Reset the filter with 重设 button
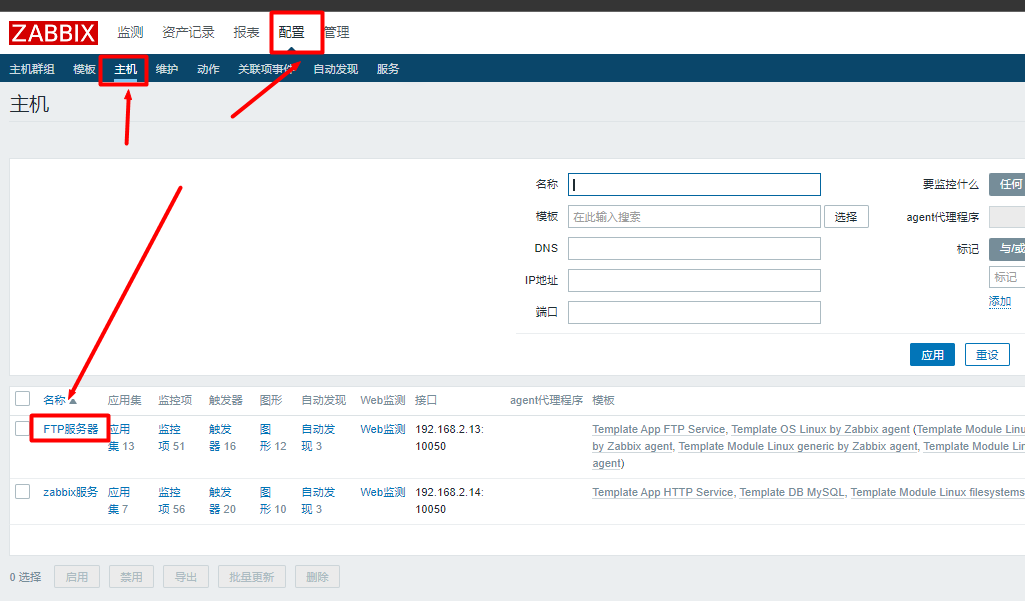Screen dimensions: 1025x601 coord(987,354)
